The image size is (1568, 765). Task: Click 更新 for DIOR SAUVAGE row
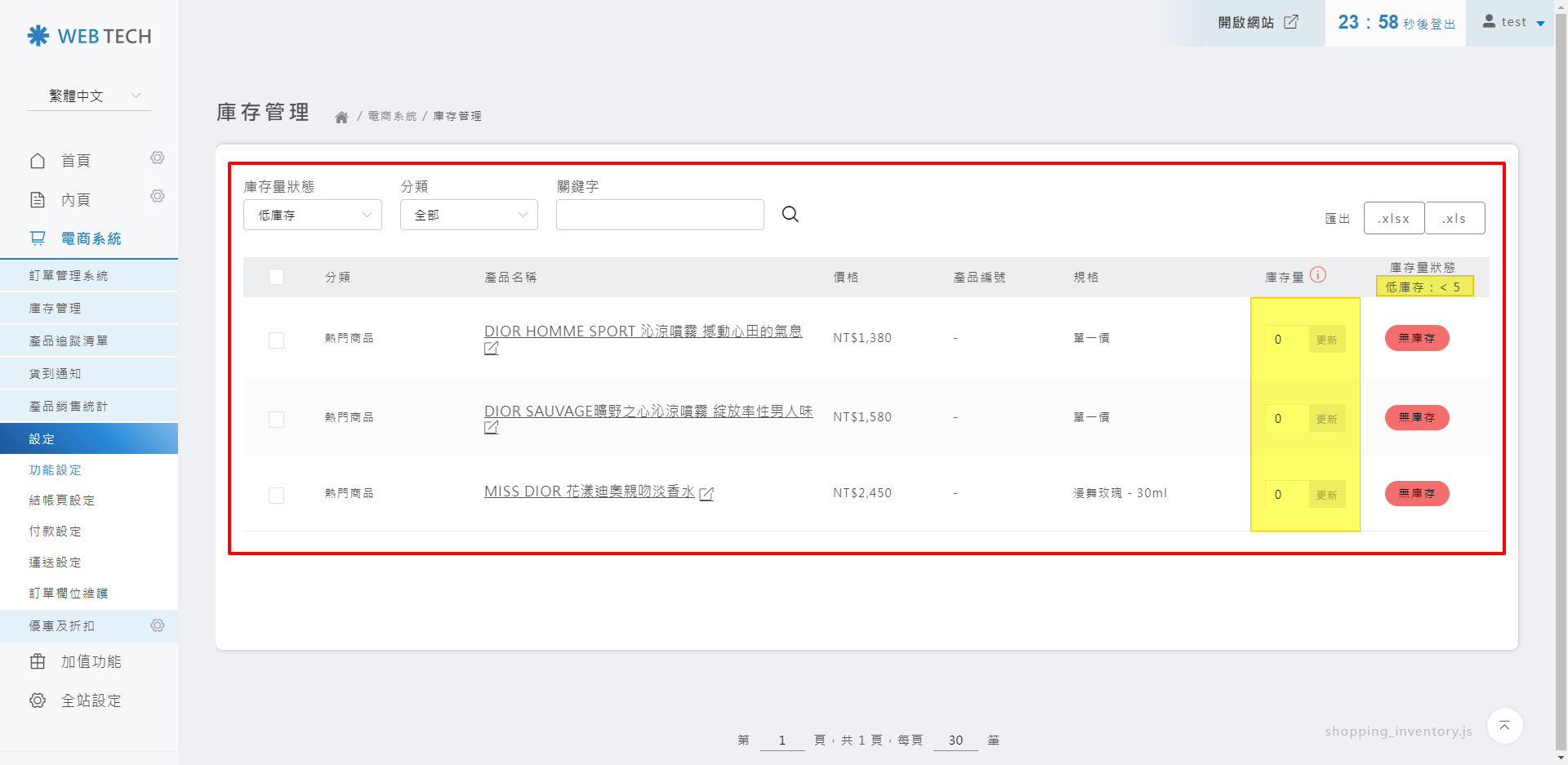tap(1326, 419)
